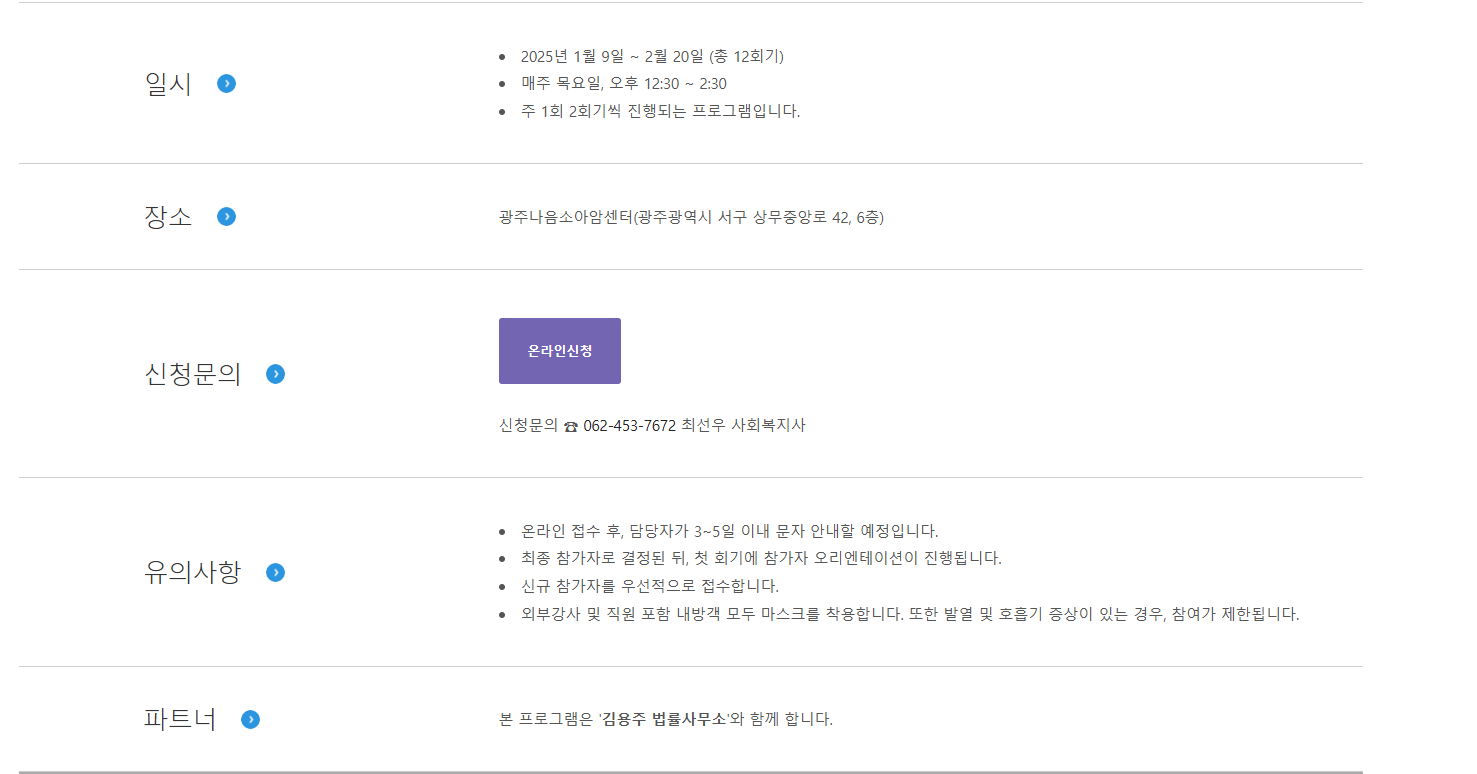1477x774 pixels.
Task: Click the blue arrow icon beside 유의사항
Action: (x=275, y=572)
